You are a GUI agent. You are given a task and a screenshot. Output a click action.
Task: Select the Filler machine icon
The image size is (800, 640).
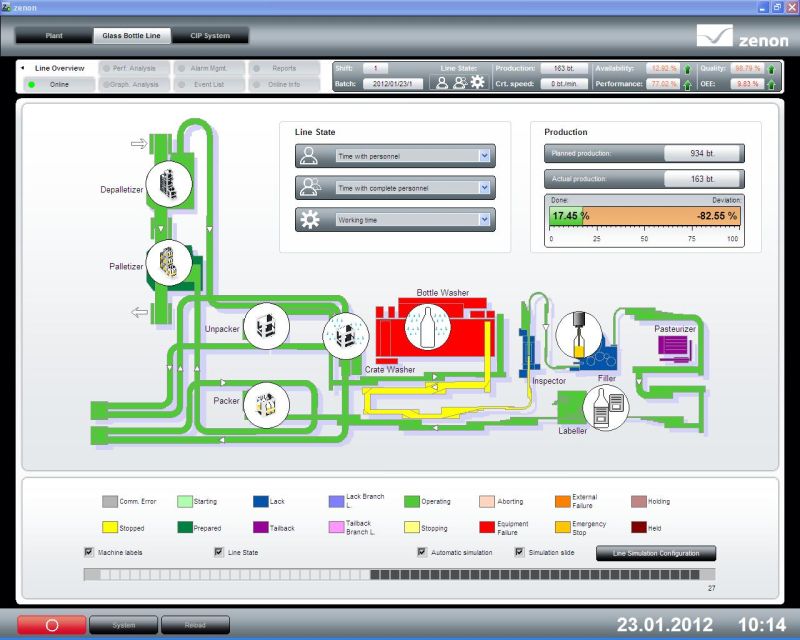coord(578,334)
